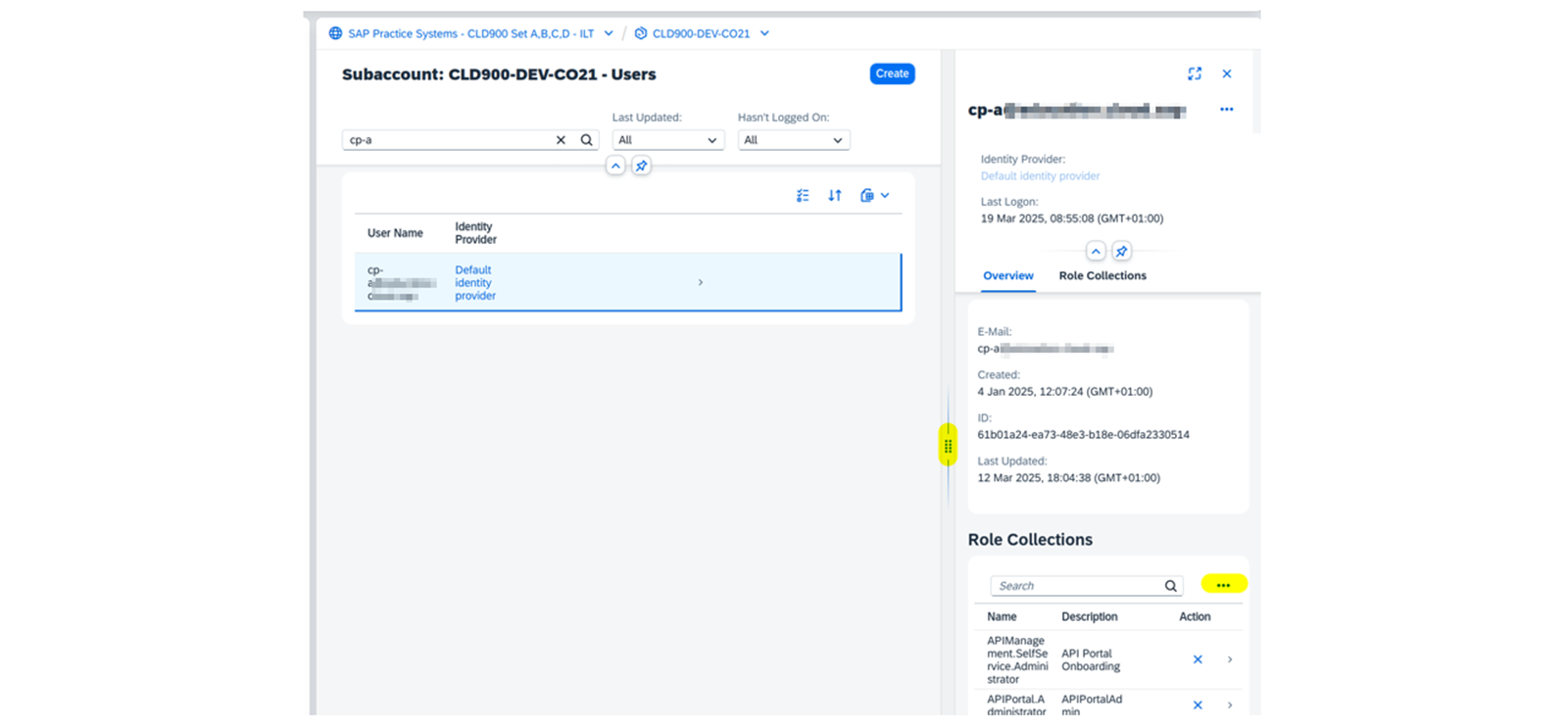The height and width of the screenshot is (726, 1568).
Task: Open the more actions menu beside the user name
Action: (1227, 110)
